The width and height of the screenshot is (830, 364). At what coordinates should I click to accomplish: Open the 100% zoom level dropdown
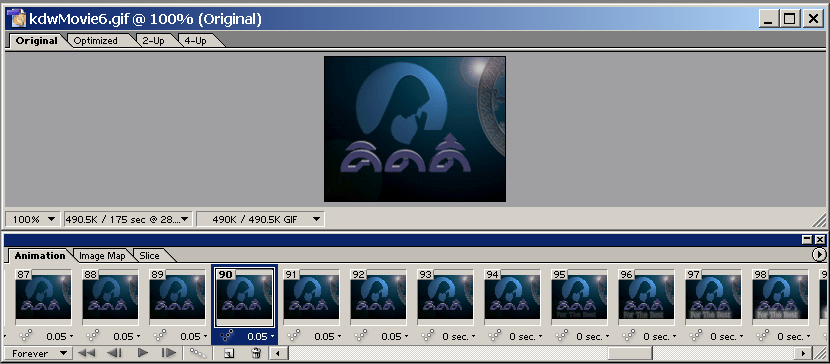pos(33,219)
